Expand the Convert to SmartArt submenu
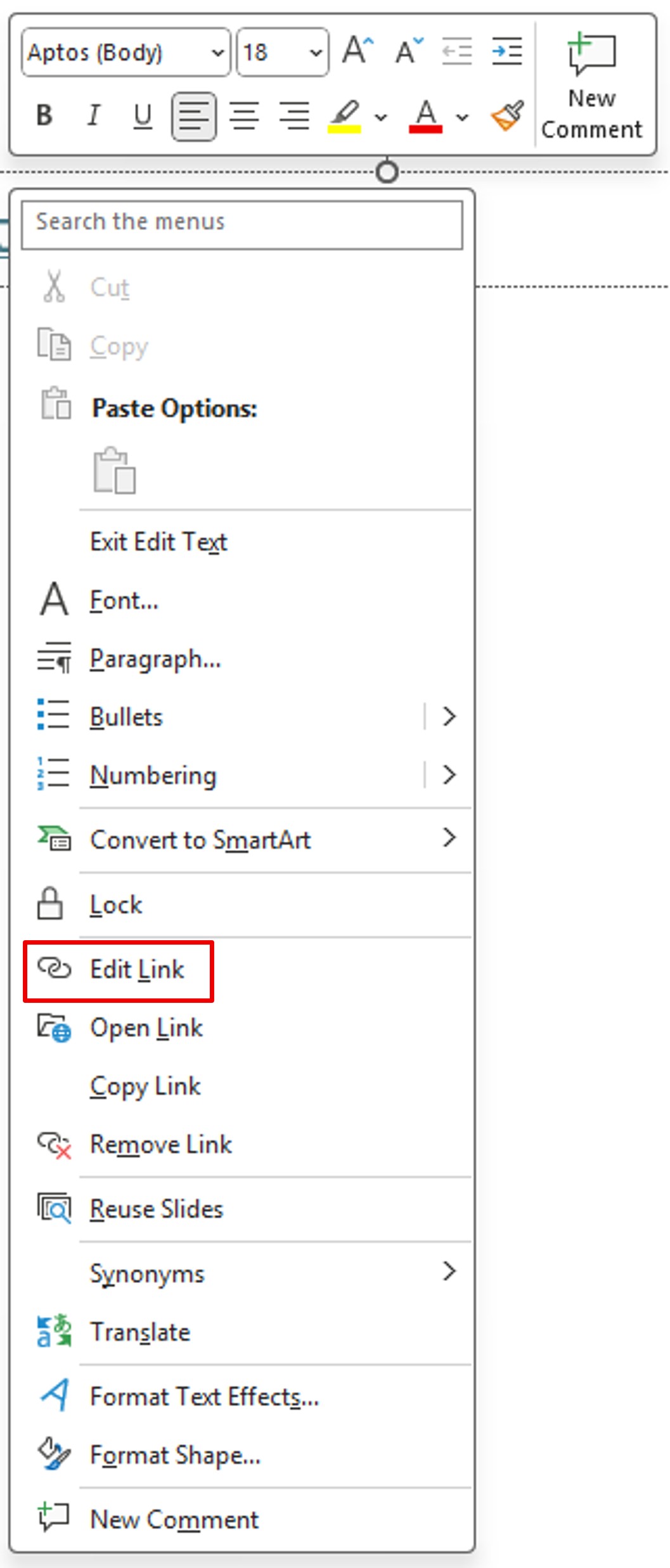Screen dimensions: 670x1568 point(450,838)
